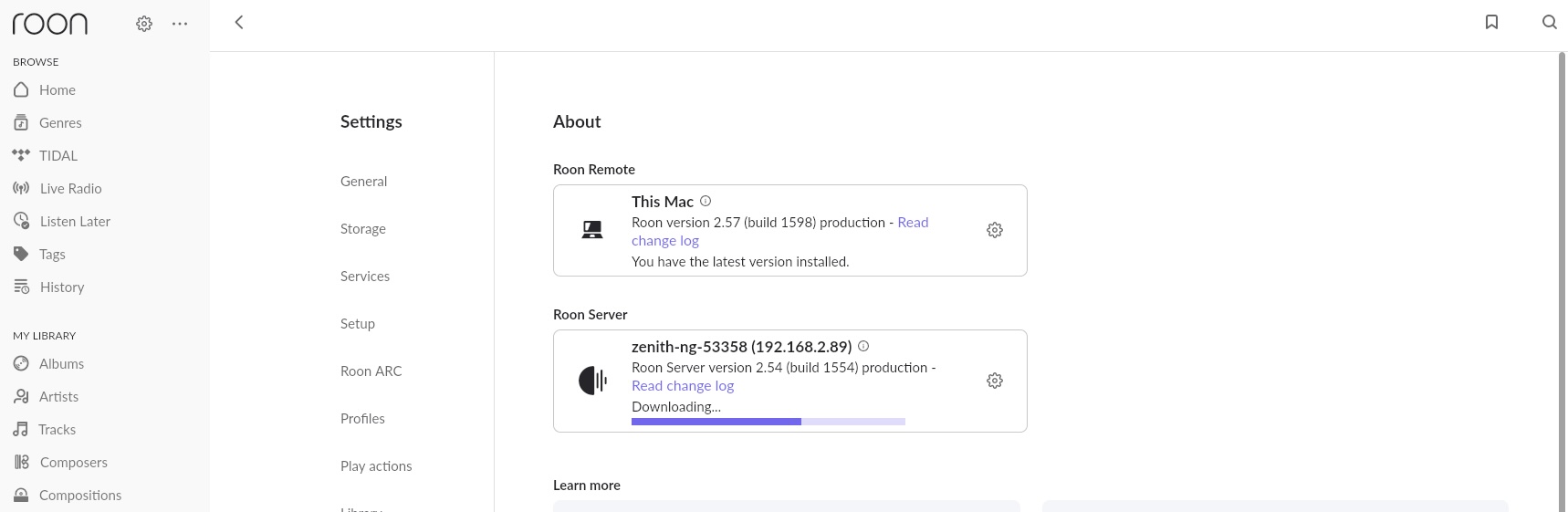Select the Storage settings tab
Image resolution: width=1568 pixels, height=512 pixels.
pos(363,229)
